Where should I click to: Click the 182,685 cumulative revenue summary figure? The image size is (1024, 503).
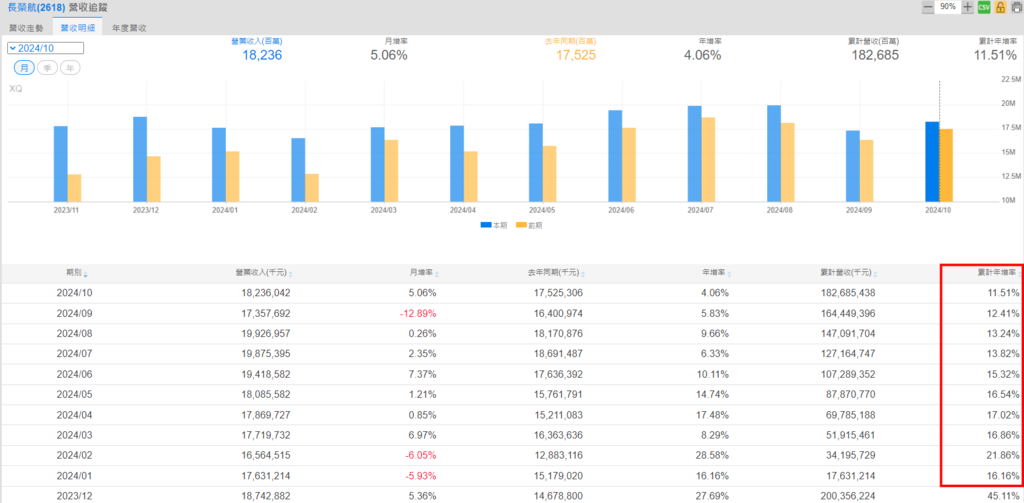[874, 56]
